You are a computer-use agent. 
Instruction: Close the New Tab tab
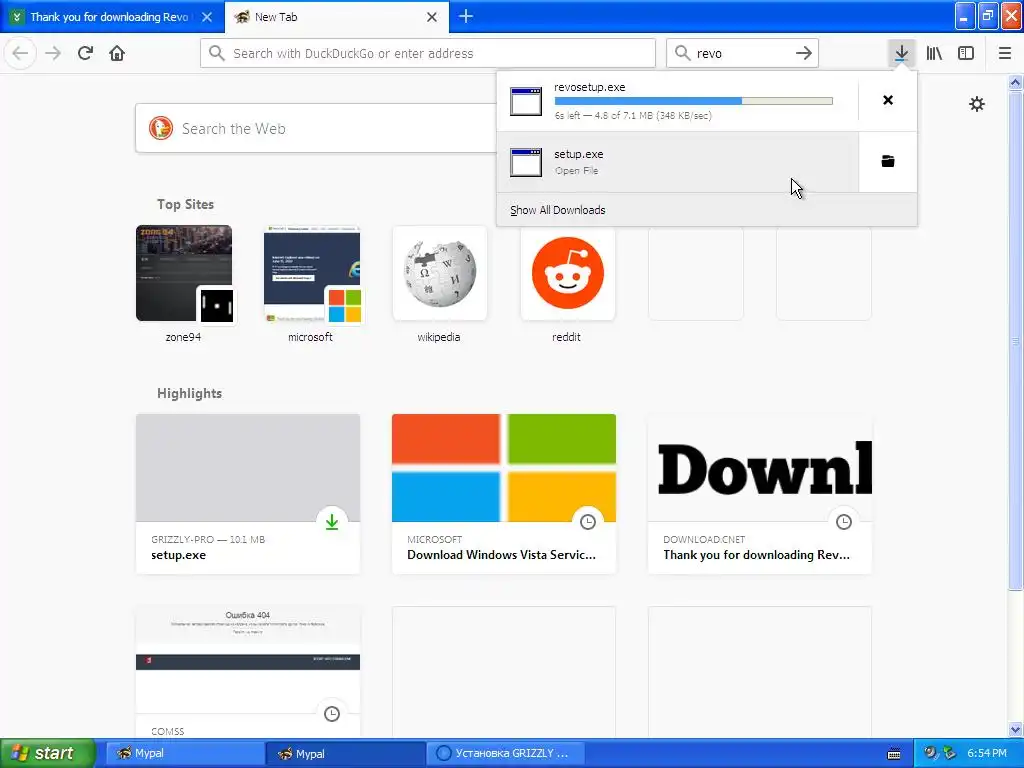432,17
